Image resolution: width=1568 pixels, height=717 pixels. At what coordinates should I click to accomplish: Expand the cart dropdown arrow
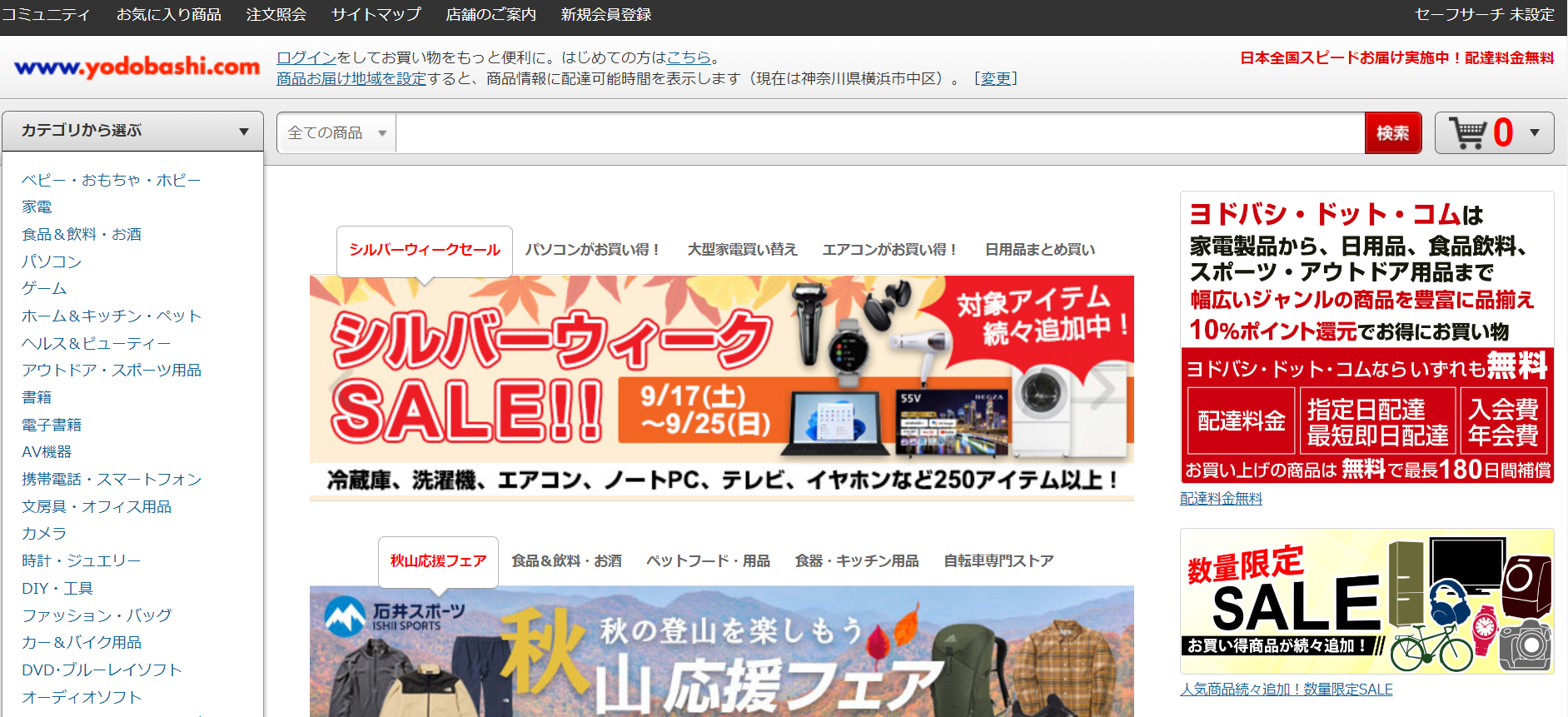coord(1535,132)
